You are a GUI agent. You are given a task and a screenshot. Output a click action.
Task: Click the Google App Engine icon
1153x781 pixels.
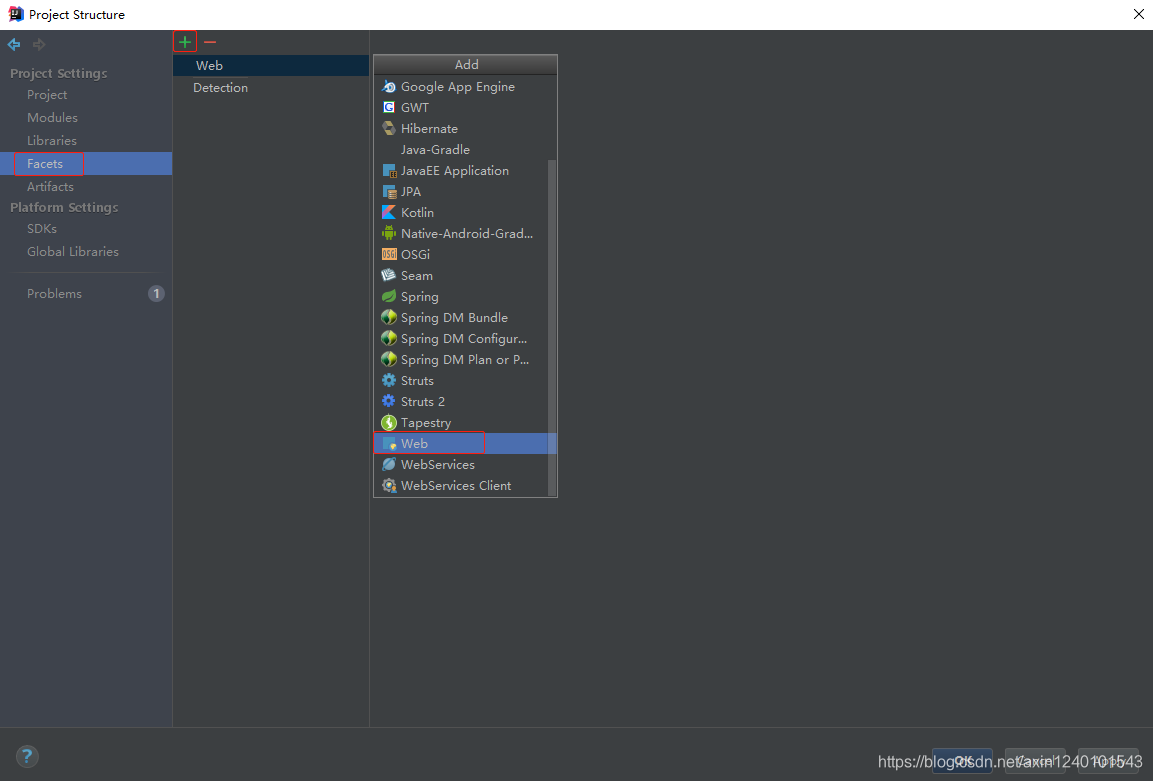tap(389, 87)
